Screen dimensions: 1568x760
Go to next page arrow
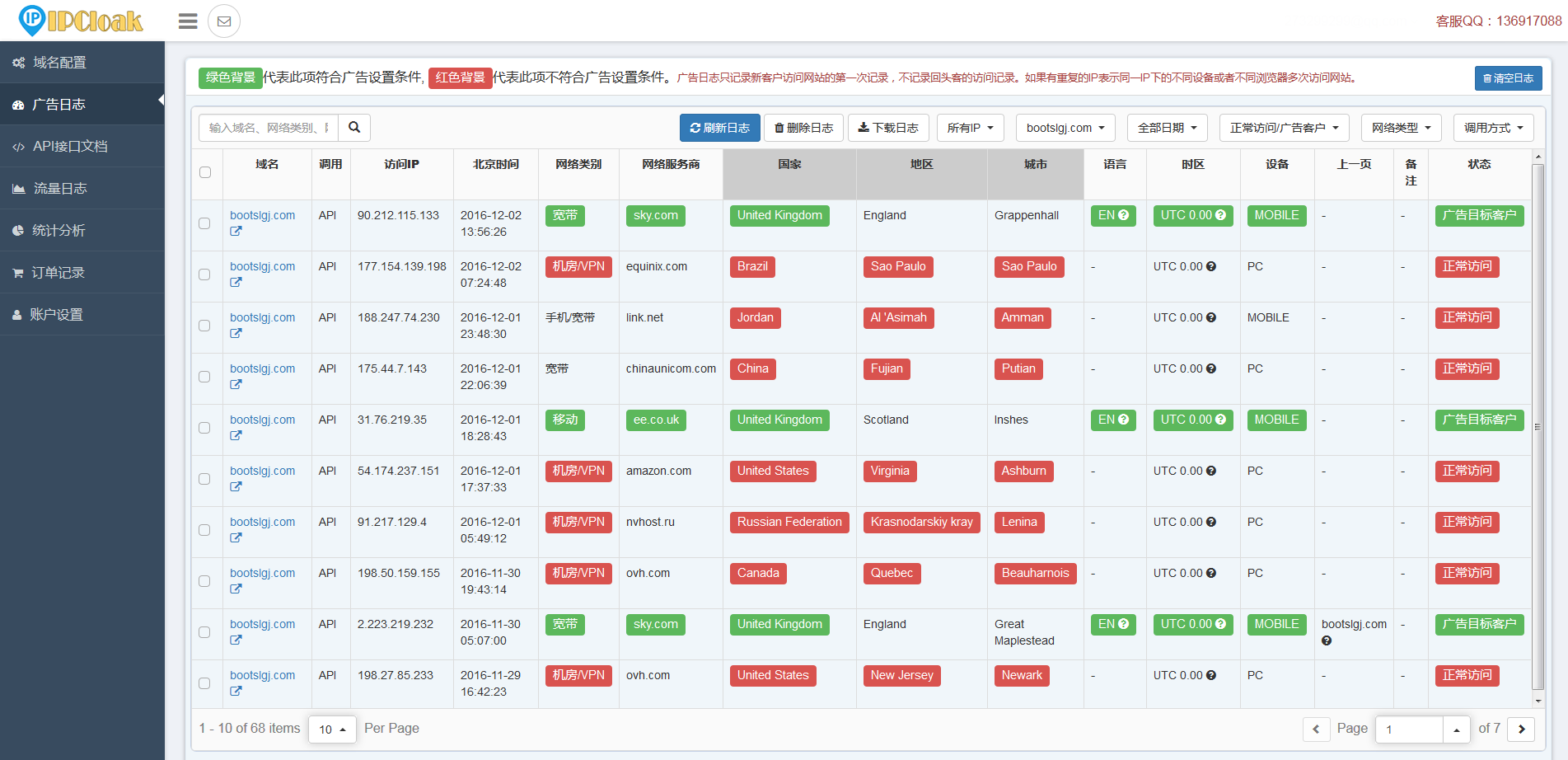[x=1521, y=729]
